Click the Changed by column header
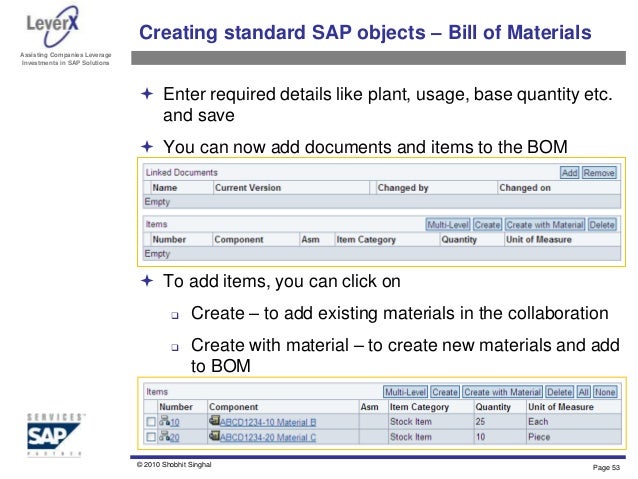Screen dimensions: 638x479 403,188
